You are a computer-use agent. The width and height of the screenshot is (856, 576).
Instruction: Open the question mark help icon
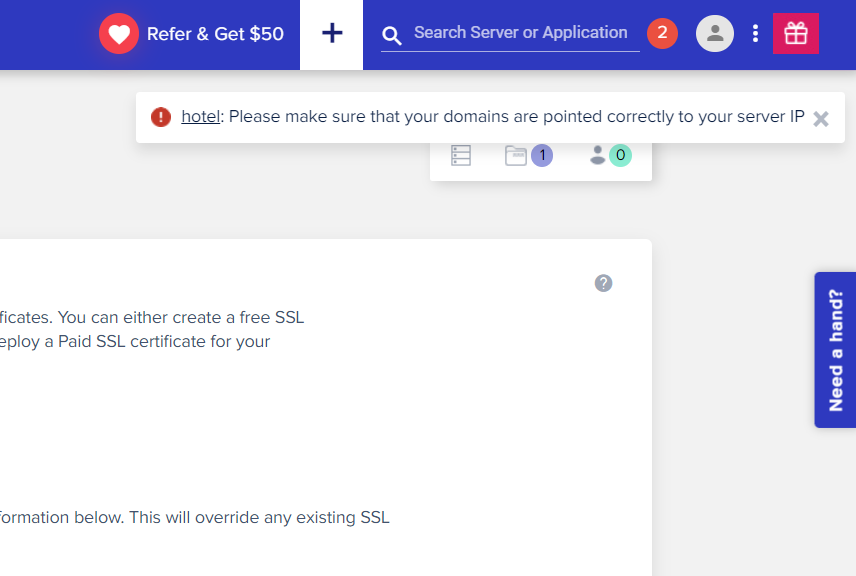[x=603, y=283]
